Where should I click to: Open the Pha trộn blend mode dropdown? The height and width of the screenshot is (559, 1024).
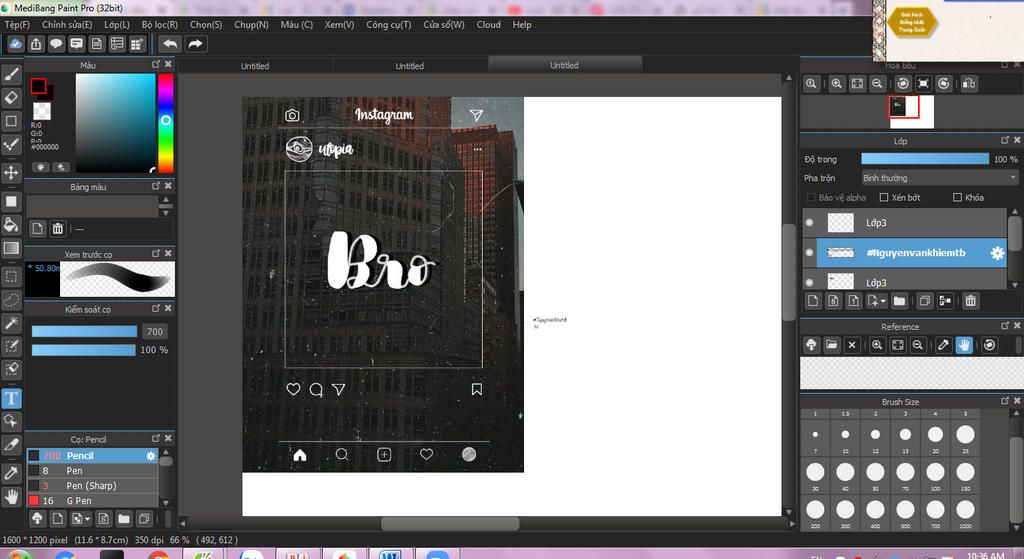tap(940, 178)
